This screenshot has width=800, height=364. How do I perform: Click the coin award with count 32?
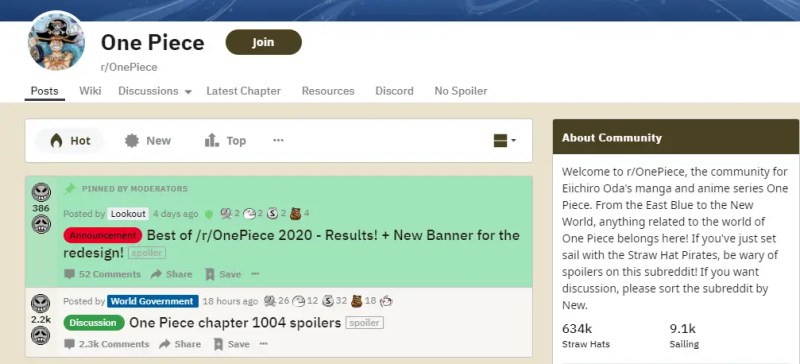point(329,301)
